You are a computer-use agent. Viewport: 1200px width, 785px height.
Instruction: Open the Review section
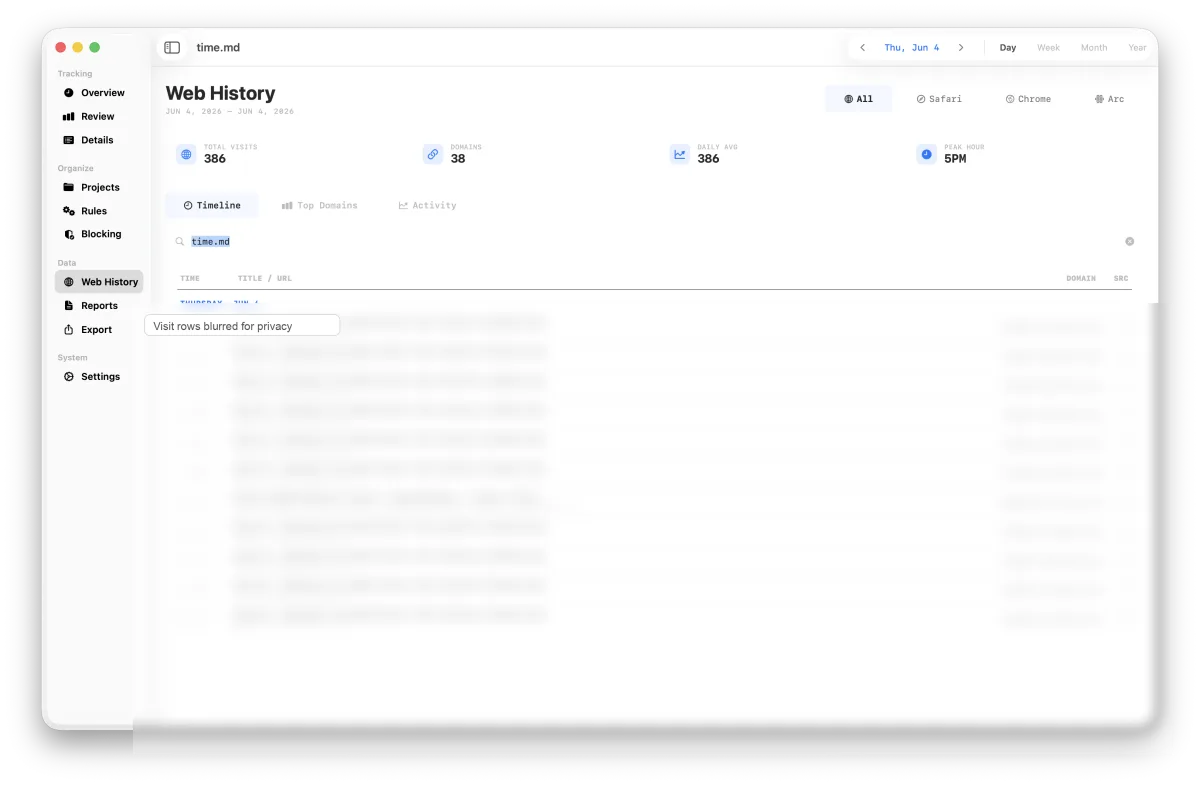(98, 117)
